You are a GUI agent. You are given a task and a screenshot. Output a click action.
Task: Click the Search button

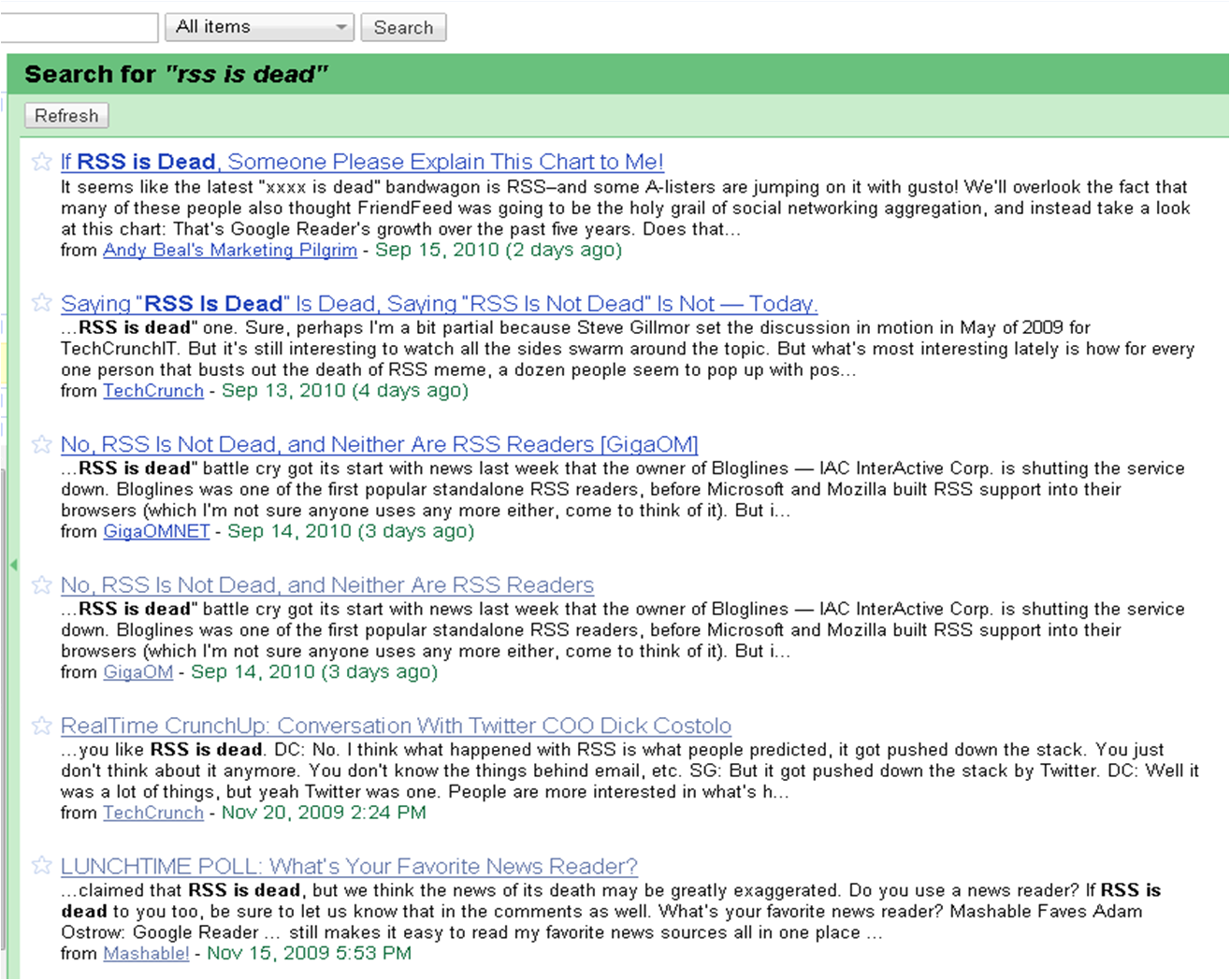pos(403,27)
